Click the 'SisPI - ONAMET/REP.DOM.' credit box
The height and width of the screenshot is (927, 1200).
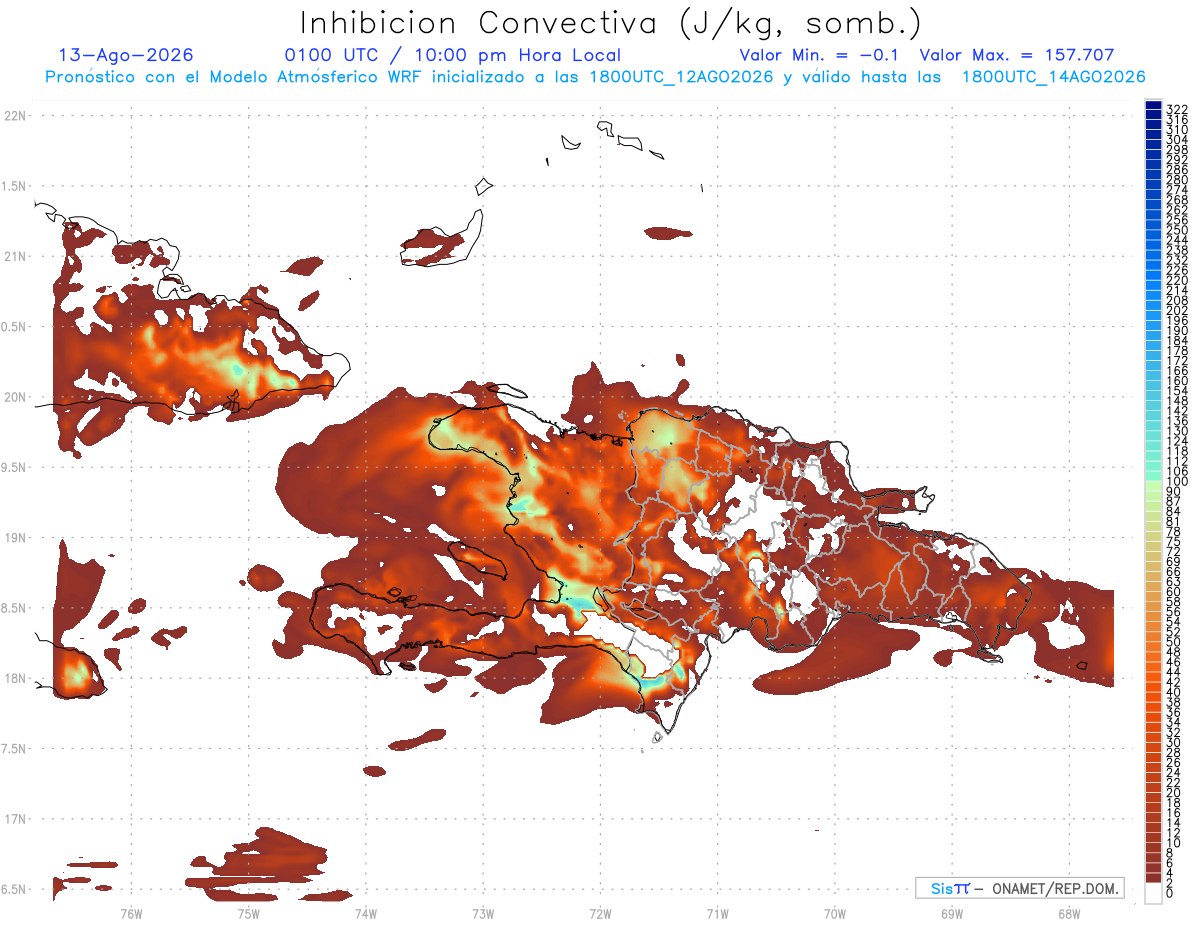[1020, 888]
